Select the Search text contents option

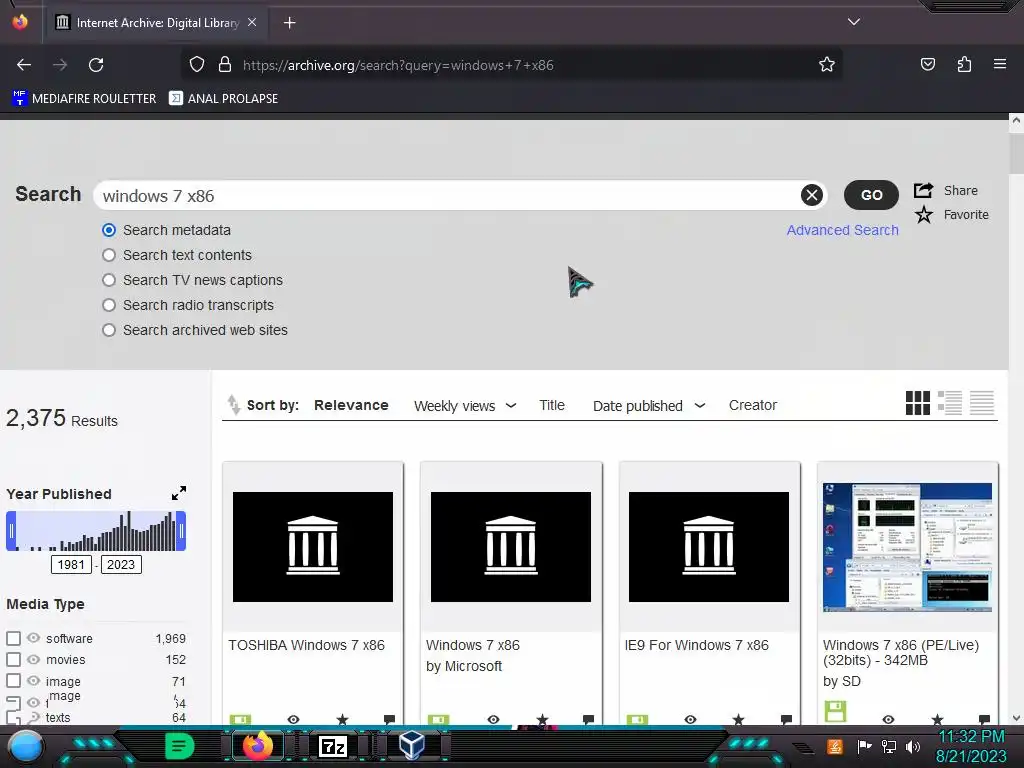pos(109,255)
